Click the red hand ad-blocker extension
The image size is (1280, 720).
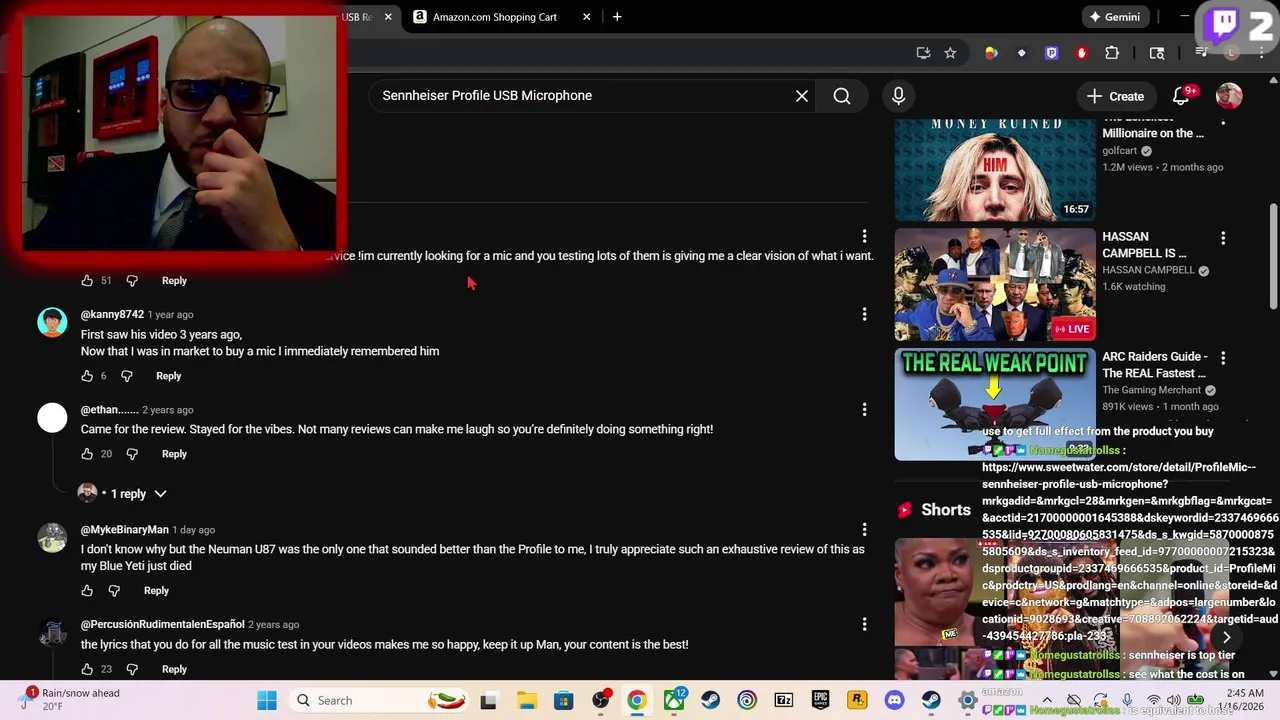1081,53
